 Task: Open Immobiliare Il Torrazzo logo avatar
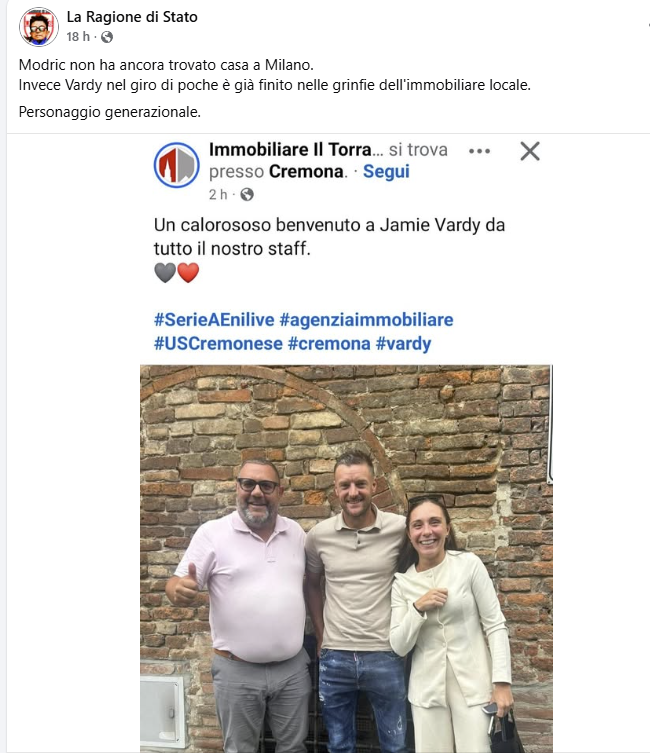click(x=176, y=165)
